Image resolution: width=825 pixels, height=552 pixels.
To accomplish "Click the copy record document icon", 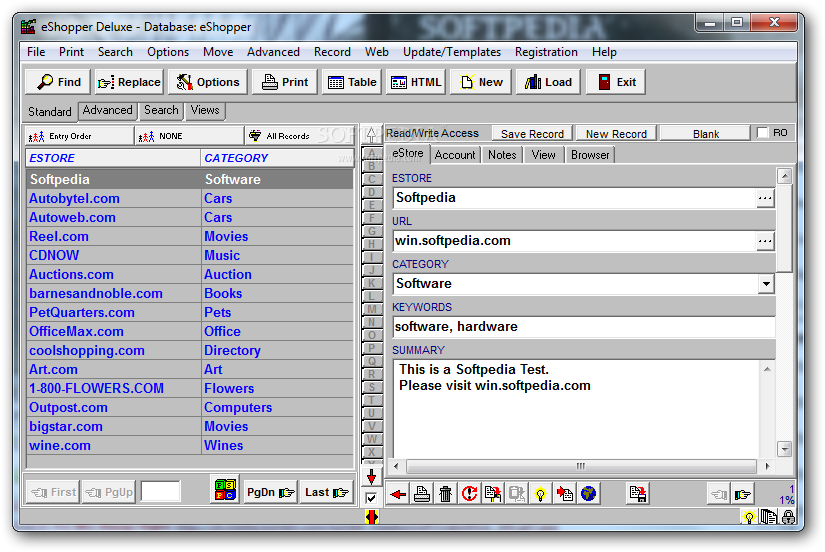I will click(493, 494).
